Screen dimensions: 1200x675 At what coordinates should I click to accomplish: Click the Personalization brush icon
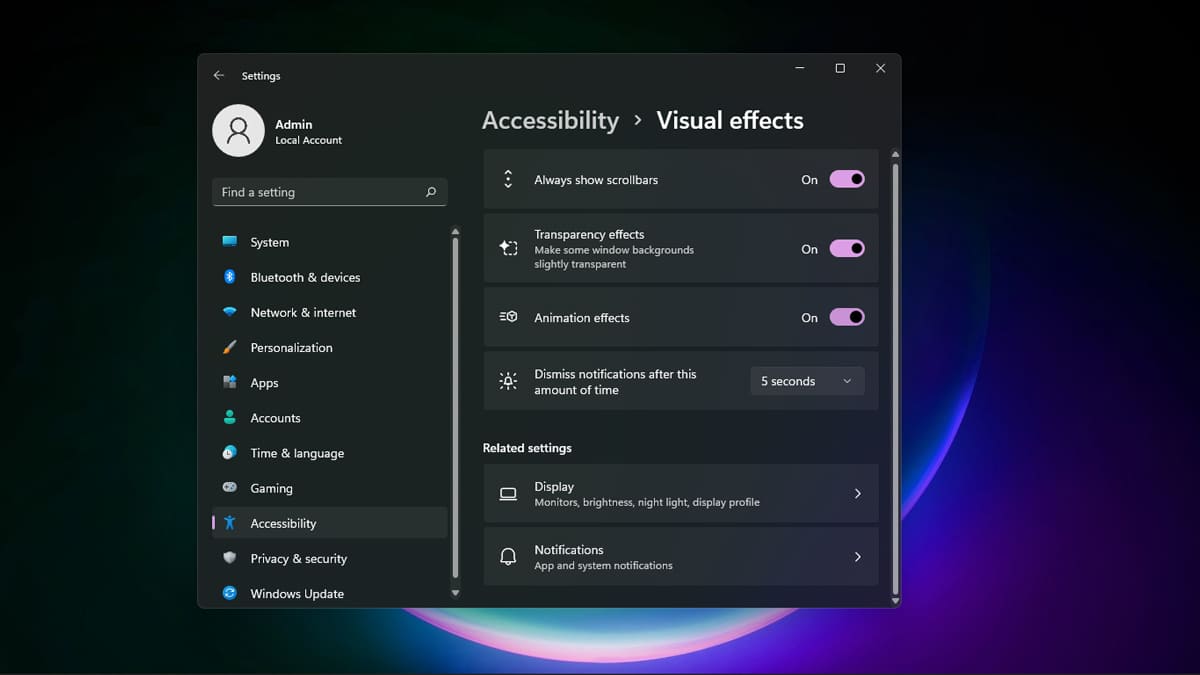coord(228,347)
